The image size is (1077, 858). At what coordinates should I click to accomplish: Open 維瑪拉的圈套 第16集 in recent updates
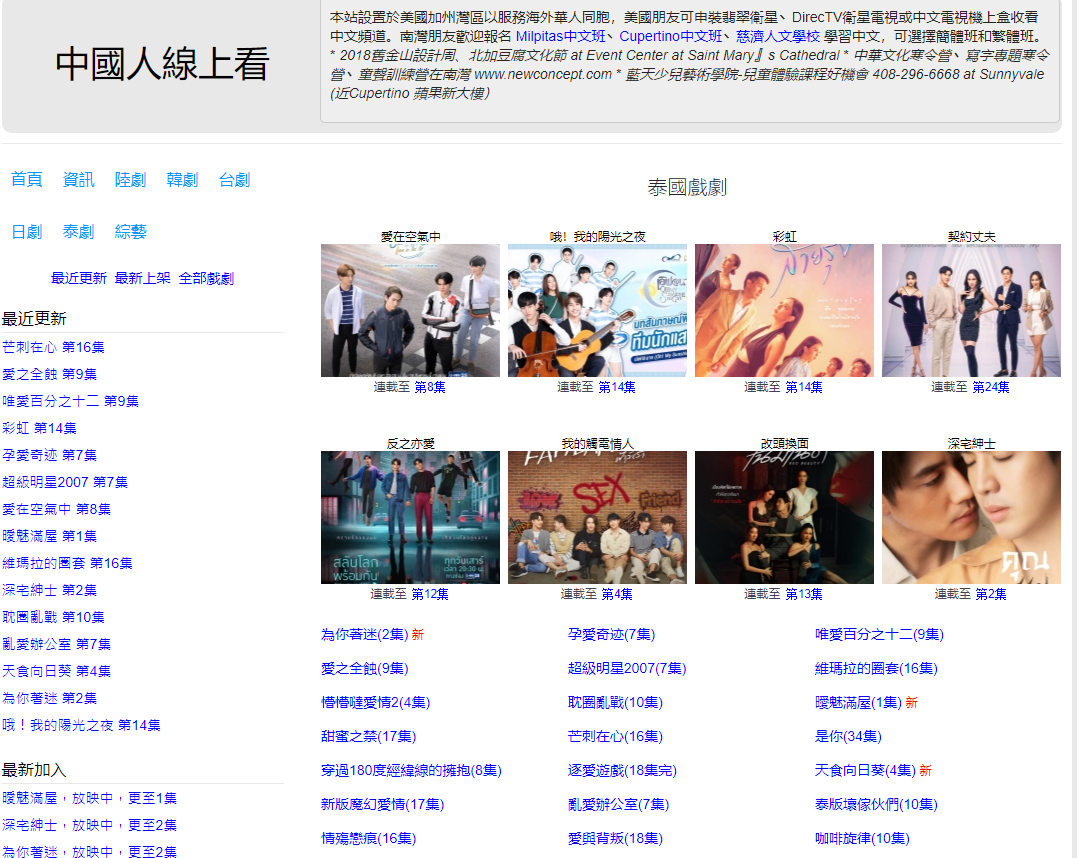[x=67, y=563]
